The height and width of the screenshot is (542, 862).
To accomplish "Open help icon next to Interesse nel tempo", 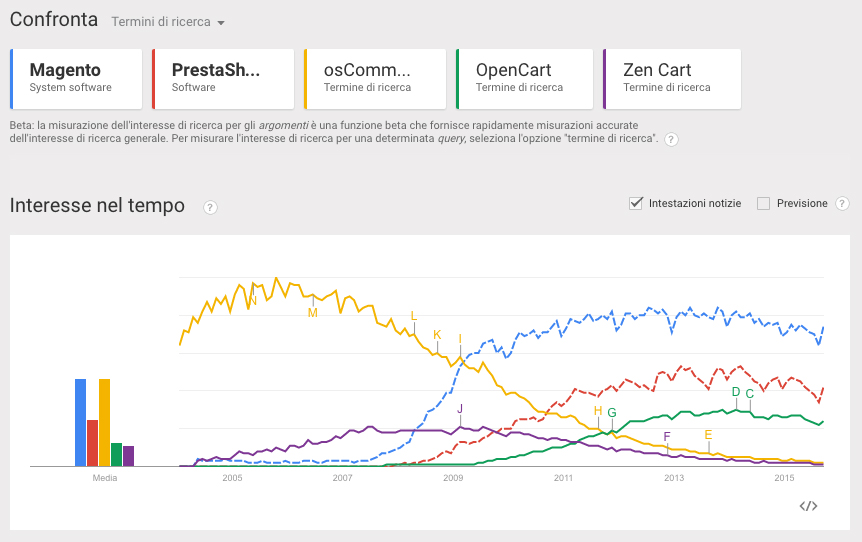I will point(210,207).
